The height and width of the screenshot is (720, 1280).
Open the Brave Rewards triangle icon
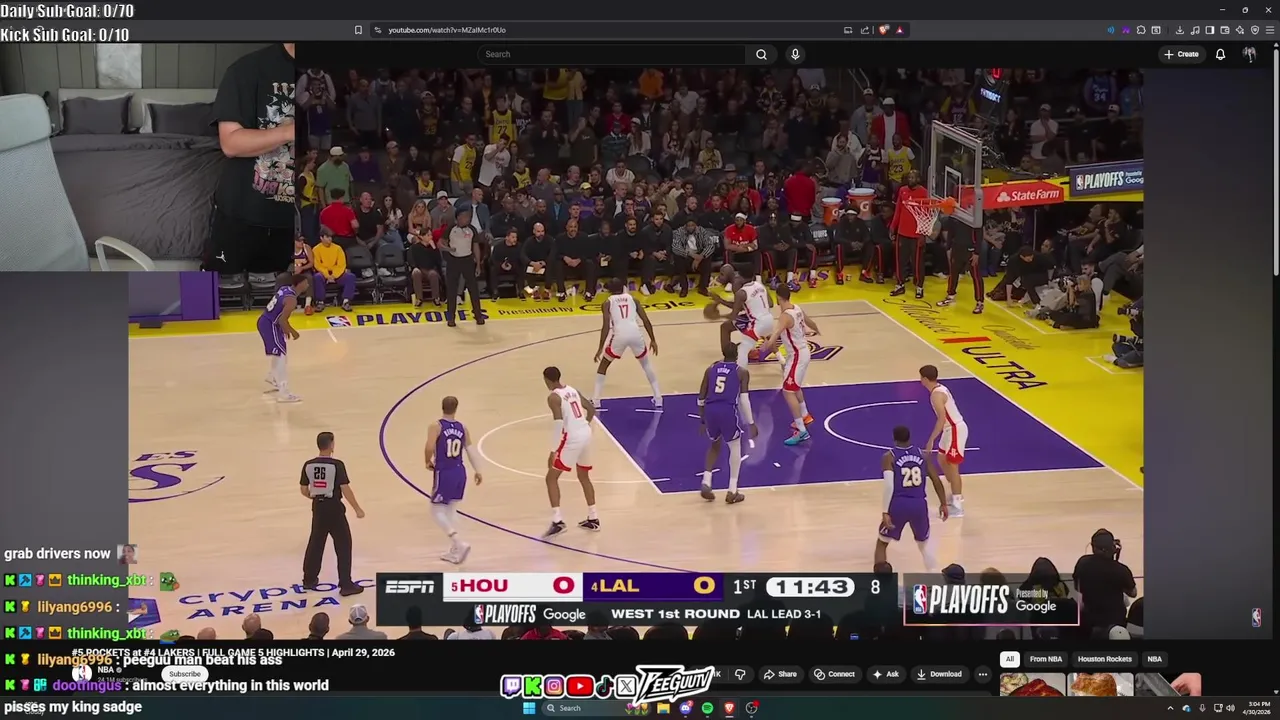[900, 30]
